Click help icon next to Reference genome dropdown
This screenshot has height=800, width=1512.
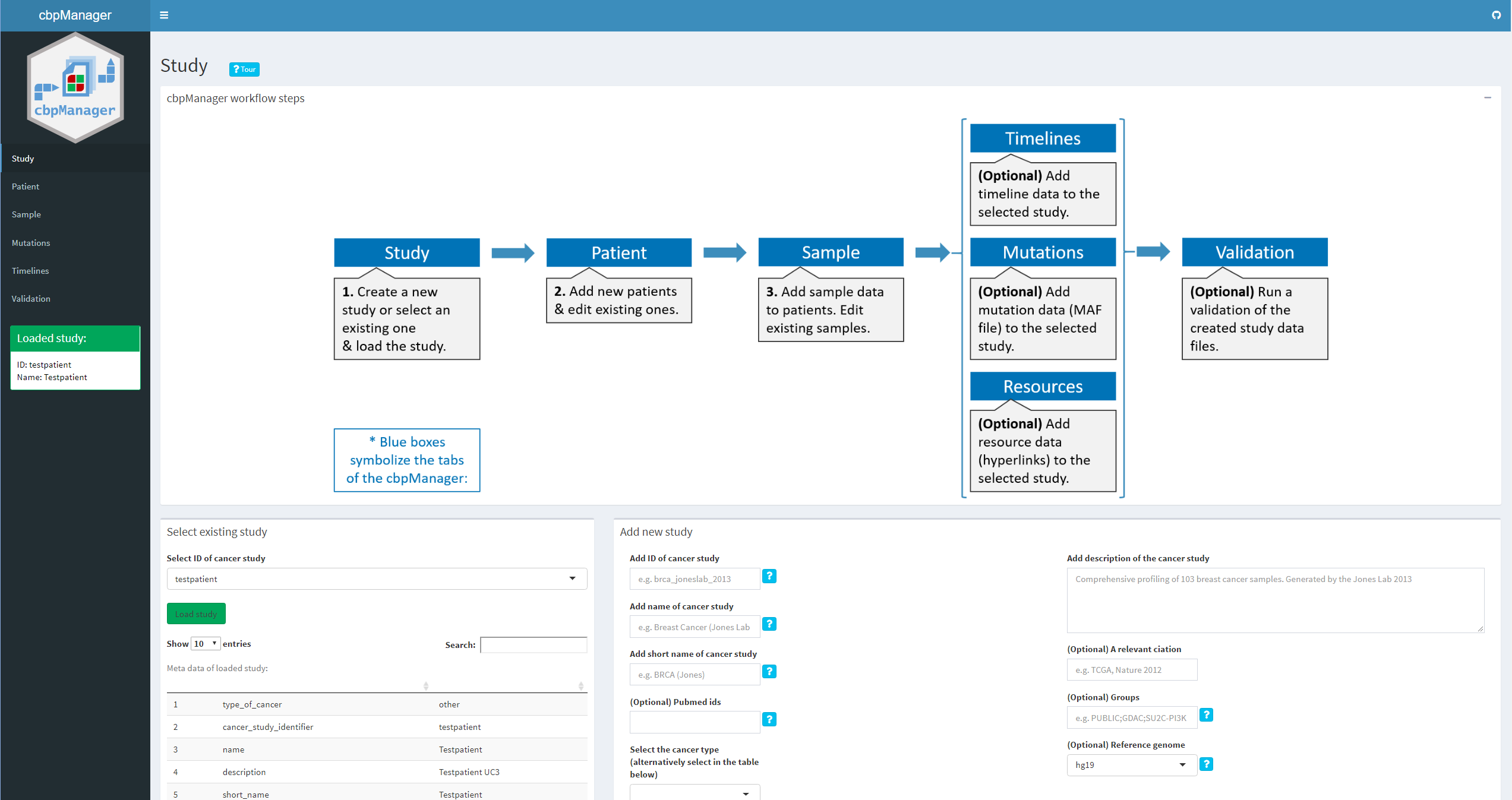[1206, 764]
